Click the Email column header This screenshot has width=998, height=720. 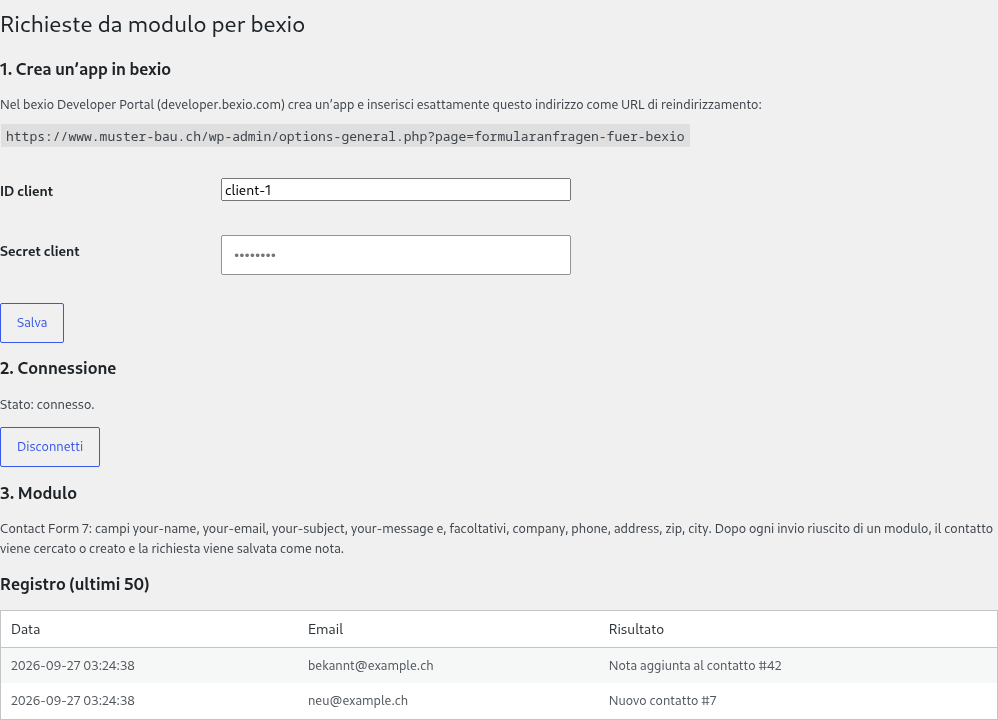(x=325, y=630)
